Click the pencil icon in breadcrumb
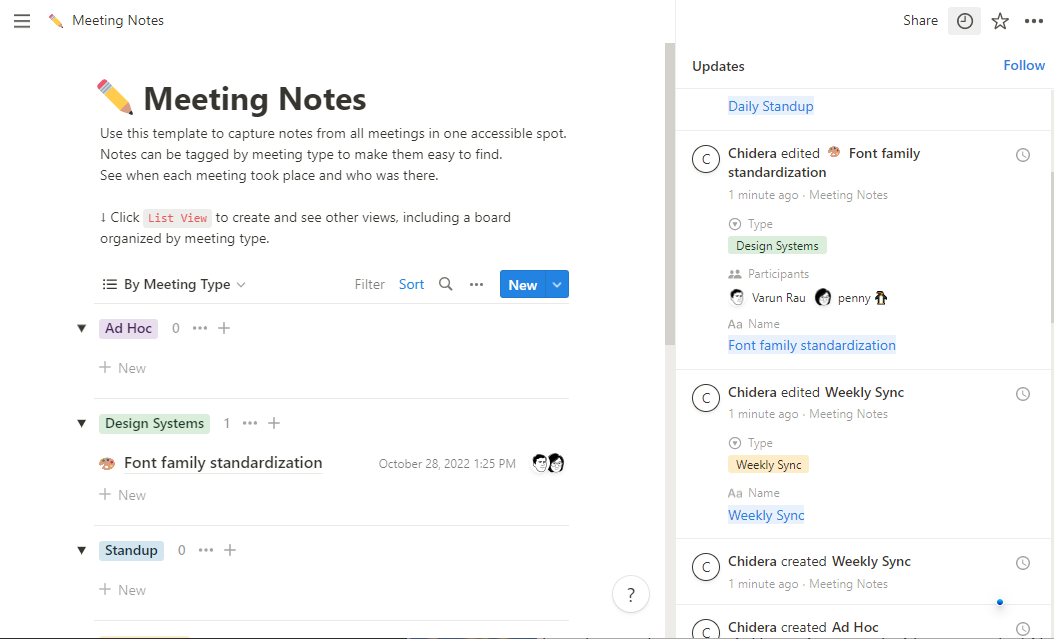The height and width of the screenshot is (639, 1054). (x=56, y=21)
